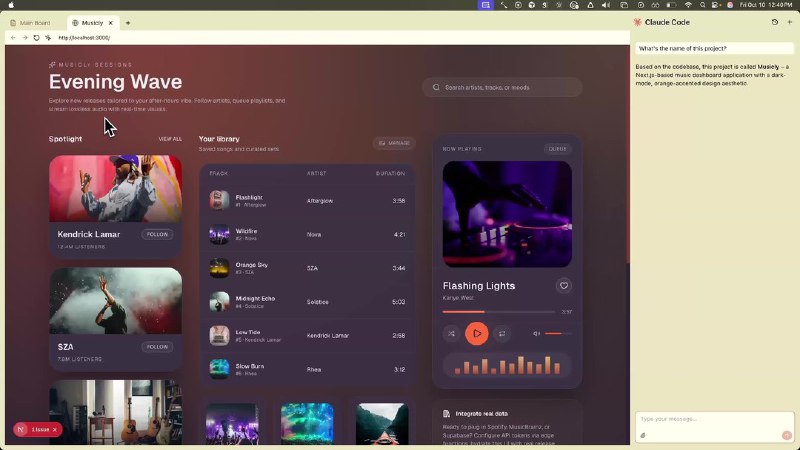Switch to the Main Board tab
The height and width of the screenshot is (450, 800).
coord(34,22)
